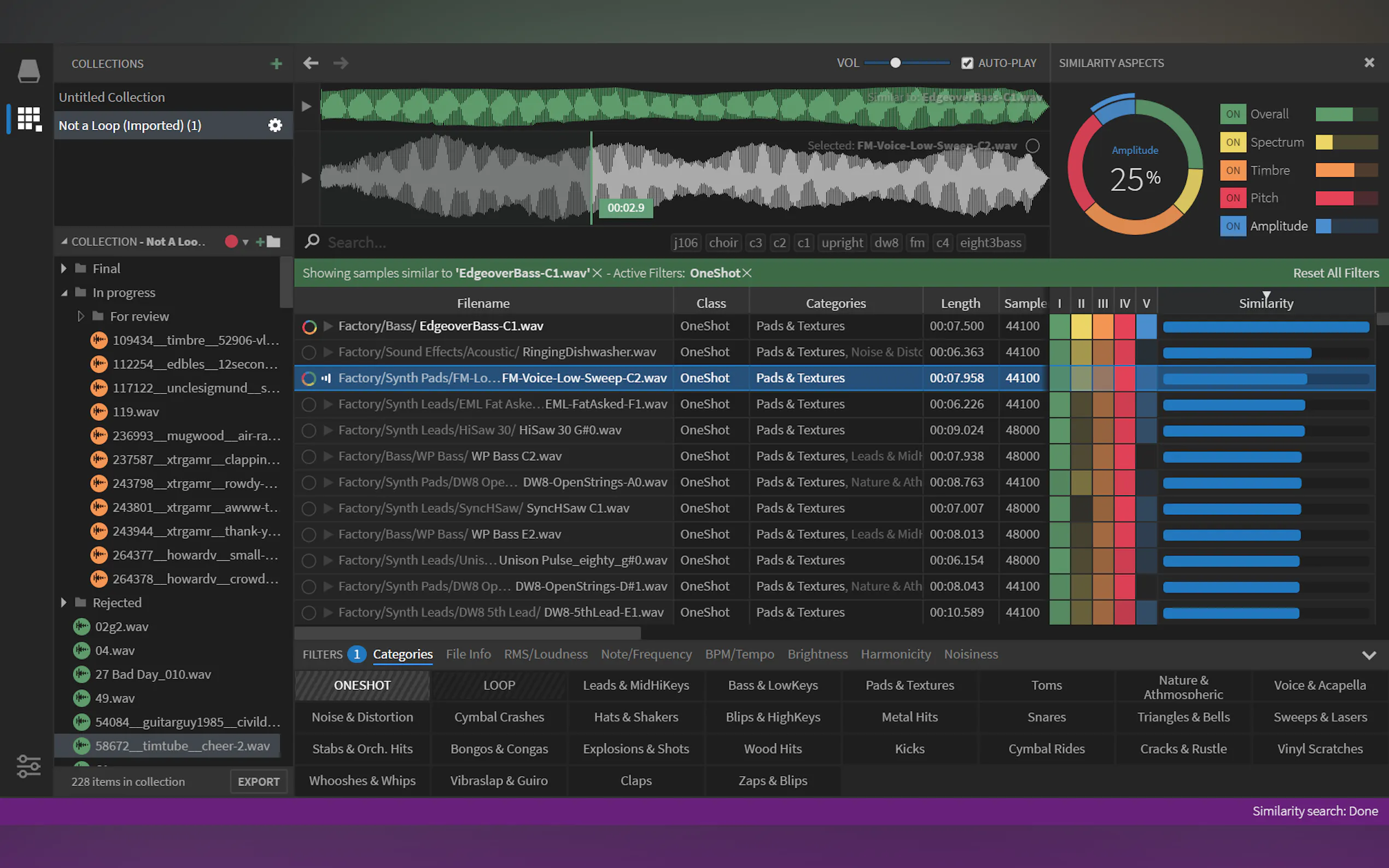This screenshot has height=868, width=1389.
Task: Click Reset All Filters link
Action: pos(1335,273)
